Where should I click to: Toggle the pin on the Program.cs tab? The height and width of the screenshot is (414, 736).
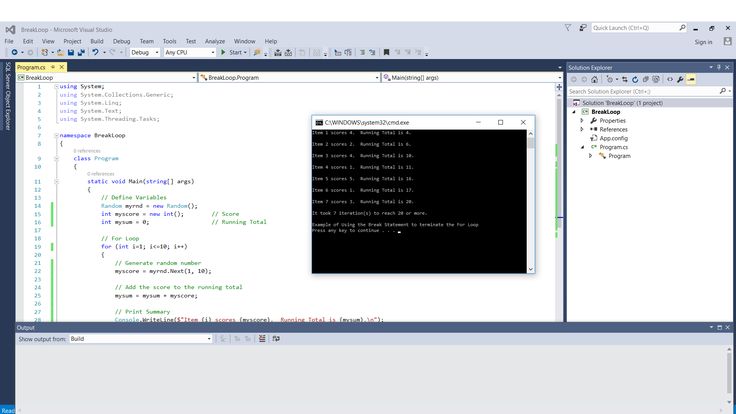tap(50, 66)
